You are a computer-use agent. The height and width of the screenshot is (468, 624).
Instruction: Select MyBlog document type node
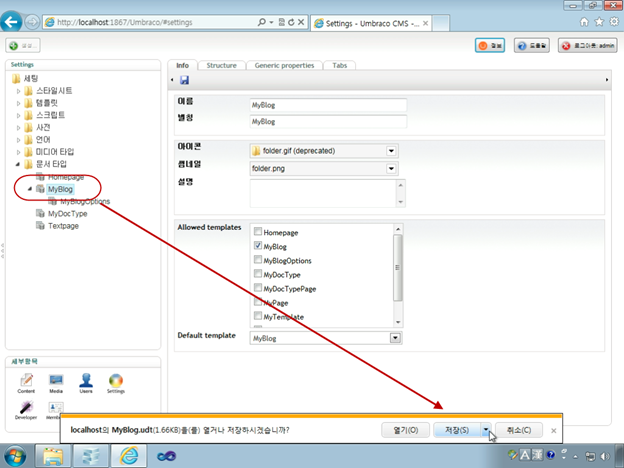60,189
